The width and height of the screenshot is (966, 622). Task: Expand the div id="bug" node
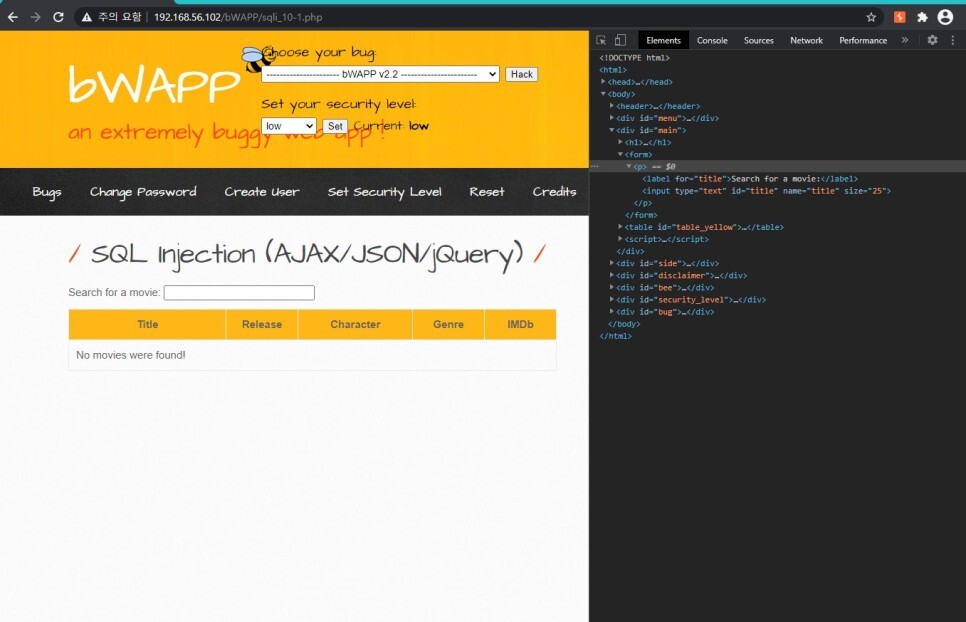point(612,312)
